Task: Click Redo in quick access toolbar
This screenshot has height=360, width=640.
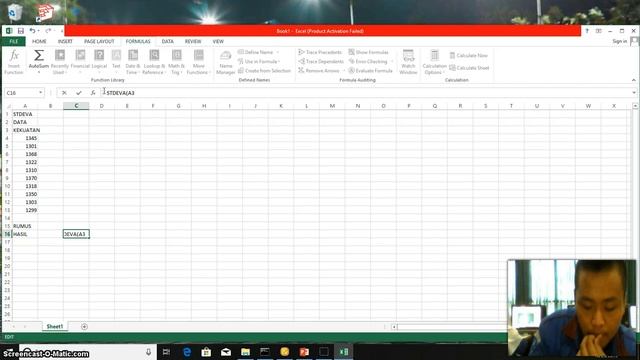Action: coord(48,31)
